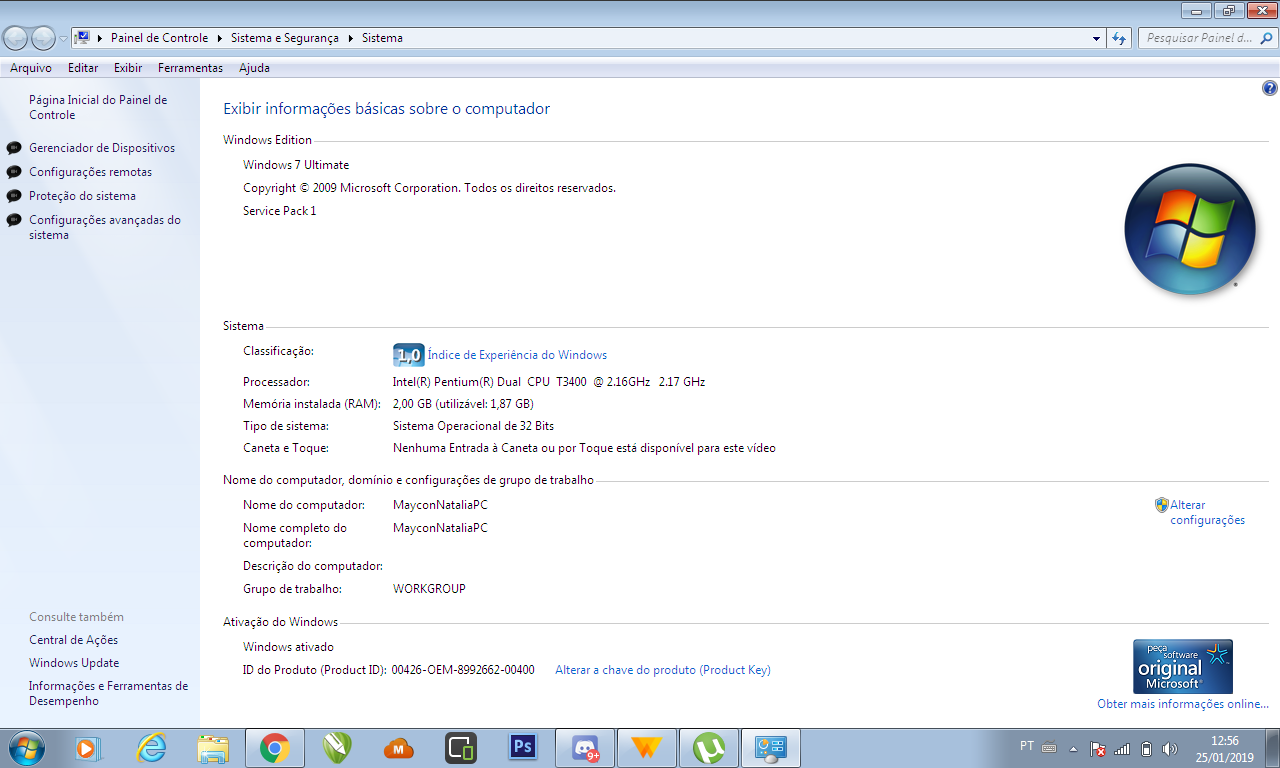Click Sistema e Segurança in breadcrumb

click(x=285, y=38)
